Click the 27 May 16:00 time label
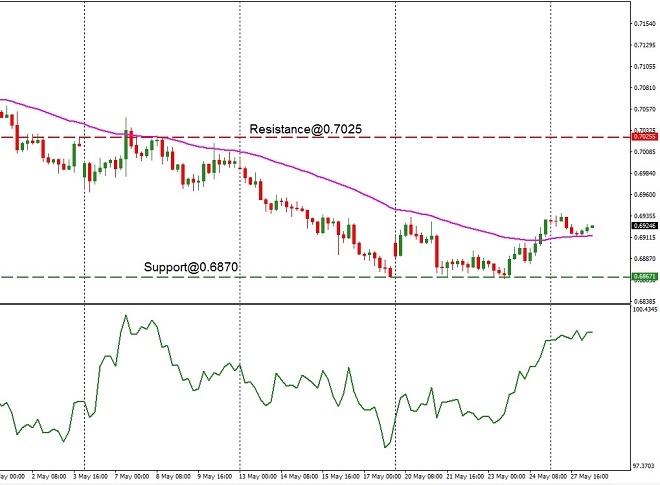This screenshot has width=660, height=485. tap(589, 477)
